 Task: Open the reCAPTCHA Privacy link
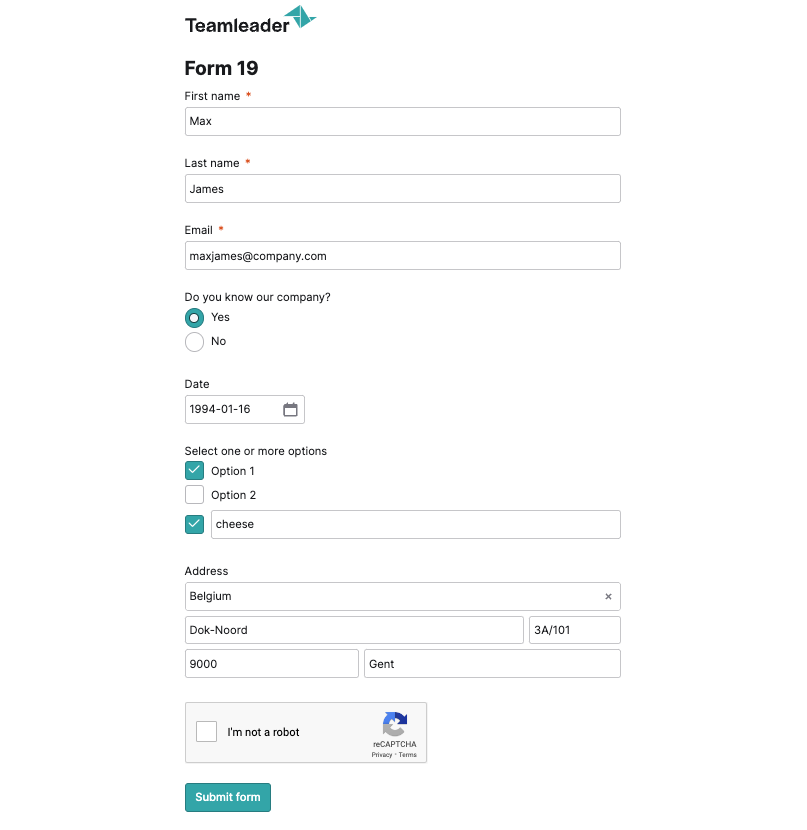coord(382,755)
